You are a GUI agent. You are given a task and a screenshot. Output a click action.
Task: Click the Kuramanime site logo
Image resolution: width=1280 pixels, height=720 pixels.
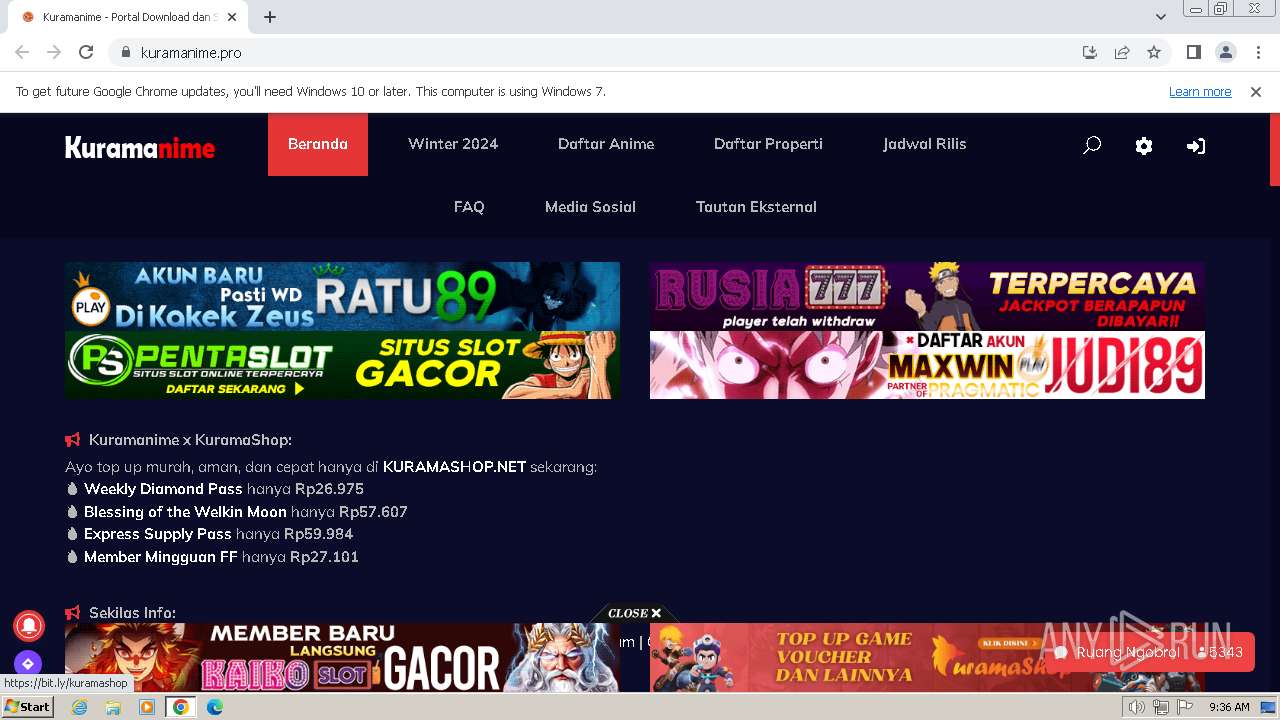tap(140, 148)
